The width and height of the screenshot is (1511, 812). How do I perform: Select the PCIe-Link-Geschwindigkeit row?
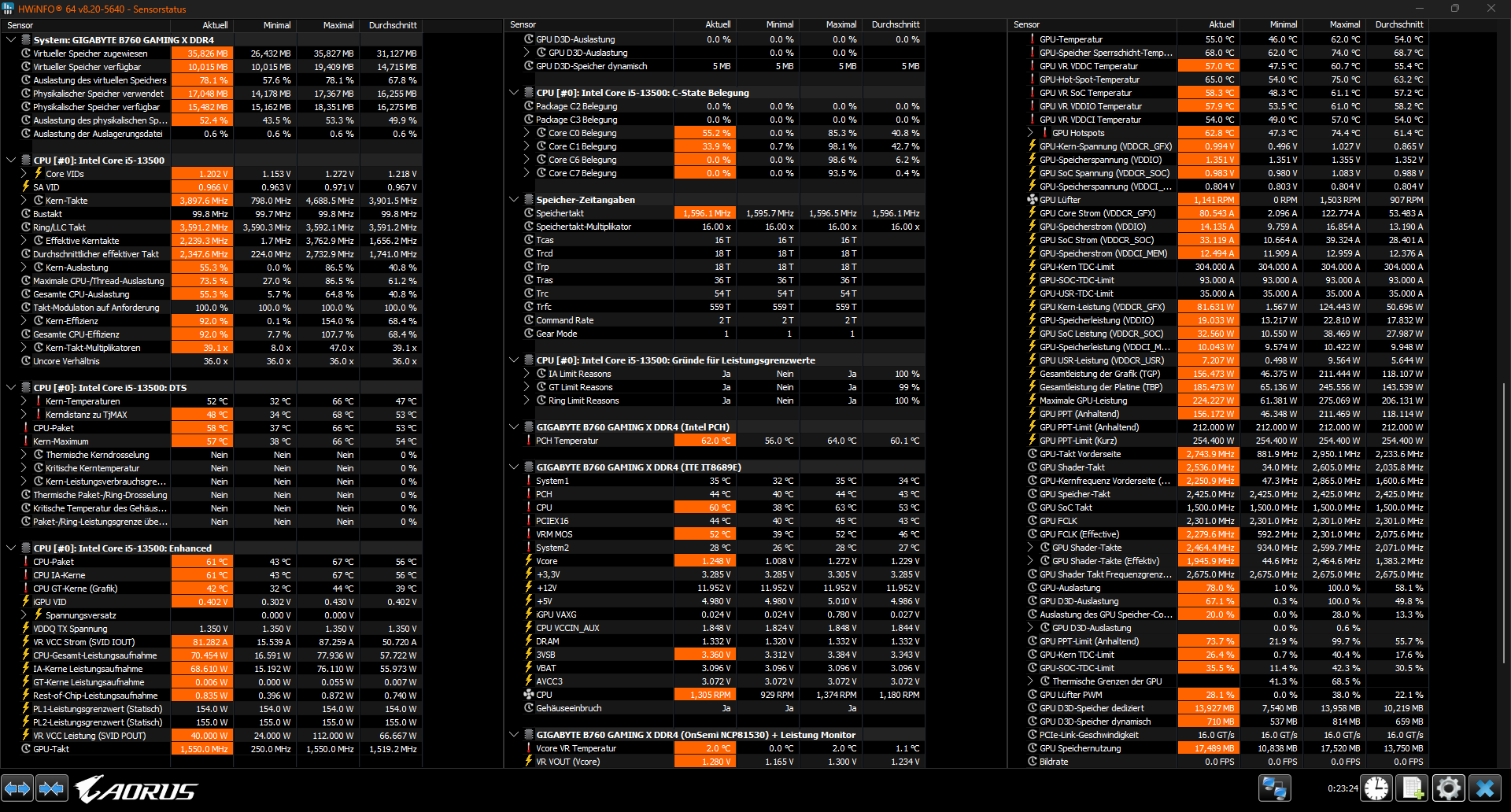[1218, 735]
